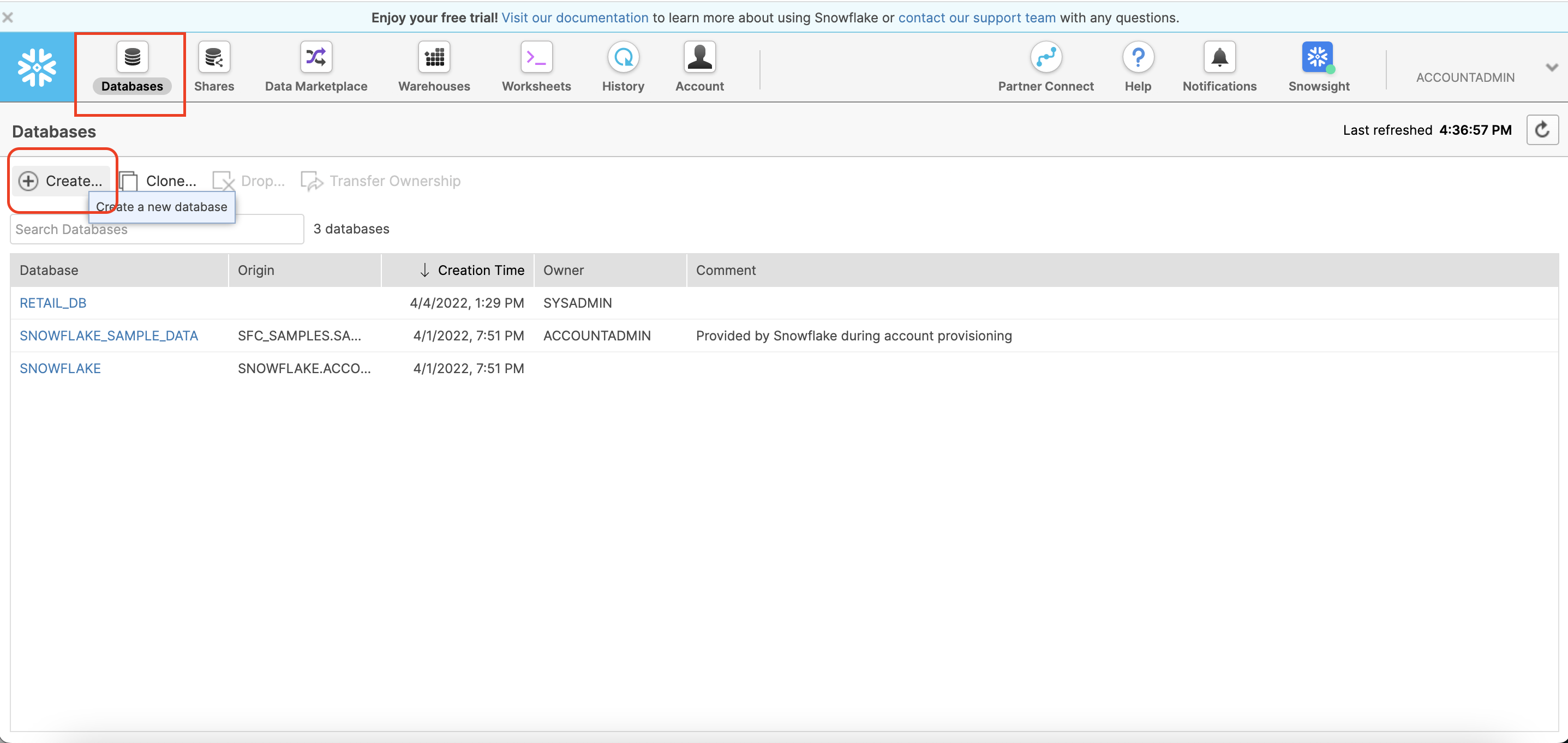Click the Shares tab label
Image resolution: width=1568 pixels, height=743 pixels.
[214, 86]
